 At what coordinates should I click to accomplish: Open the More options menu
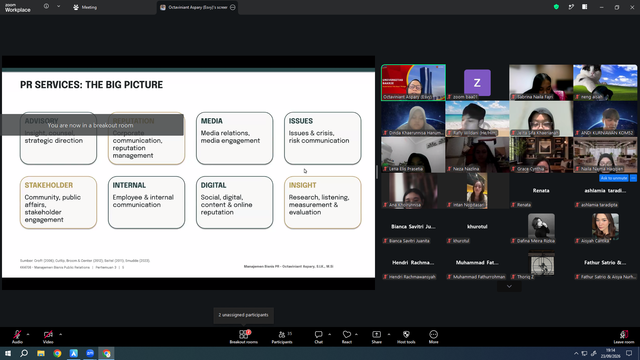(433, 337)
